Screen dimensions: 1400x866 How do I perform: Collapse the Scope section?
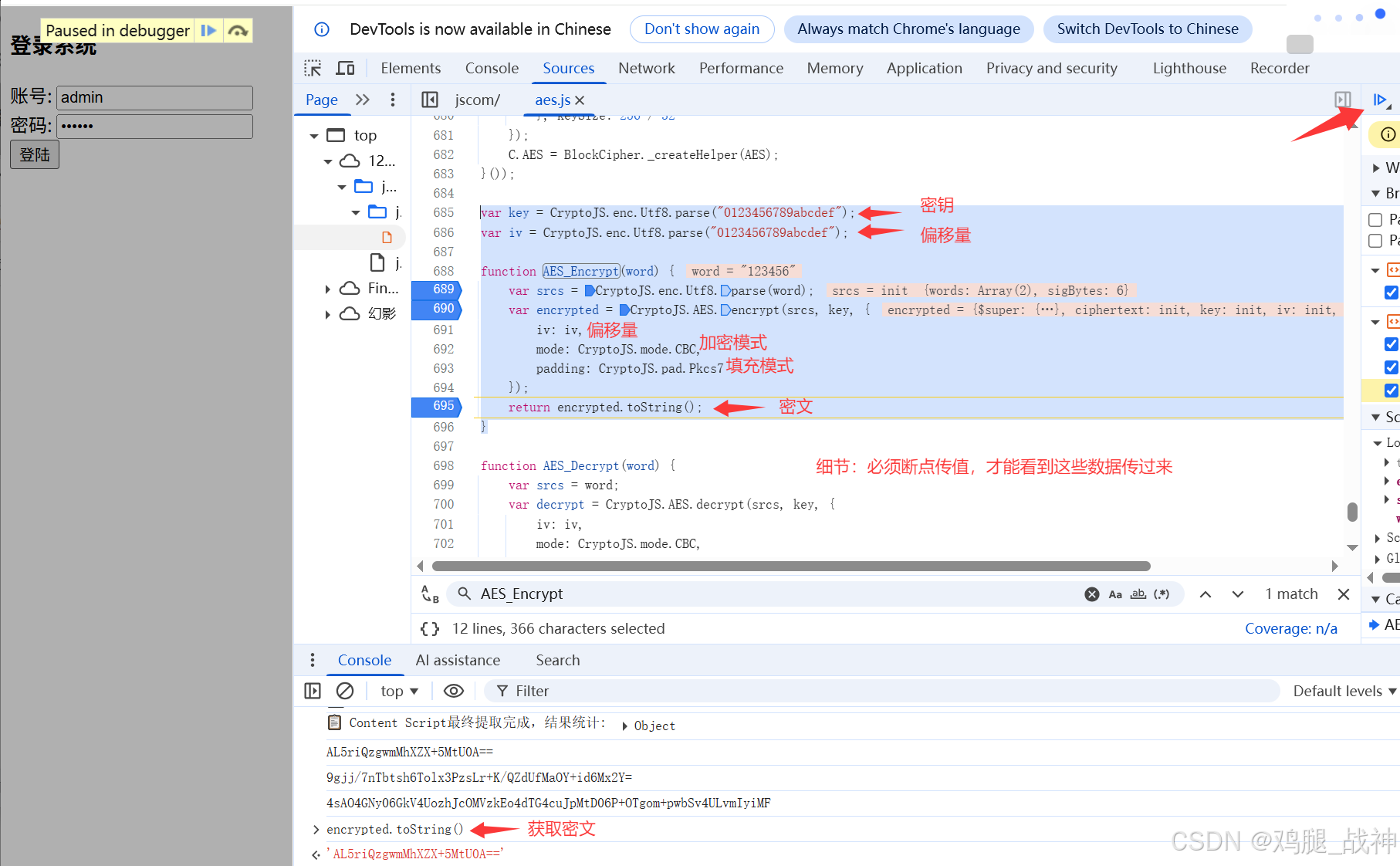pos(1376,417)
